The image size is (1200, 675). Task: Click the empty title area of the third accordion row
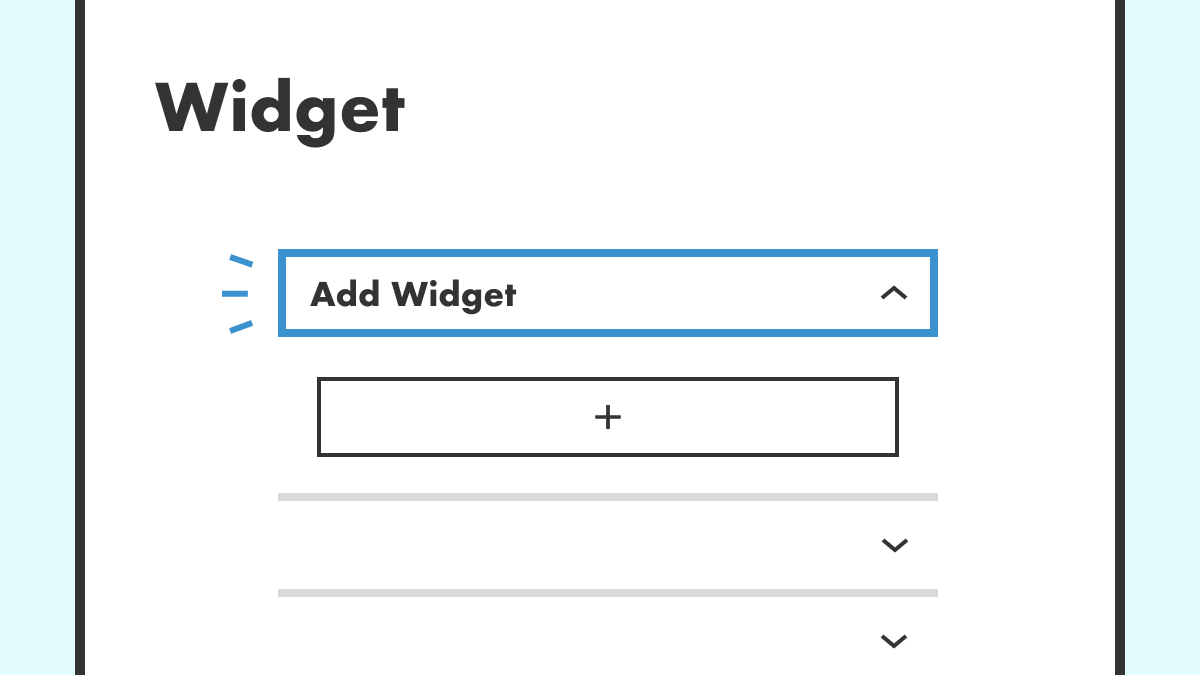[x=560, y=641]
